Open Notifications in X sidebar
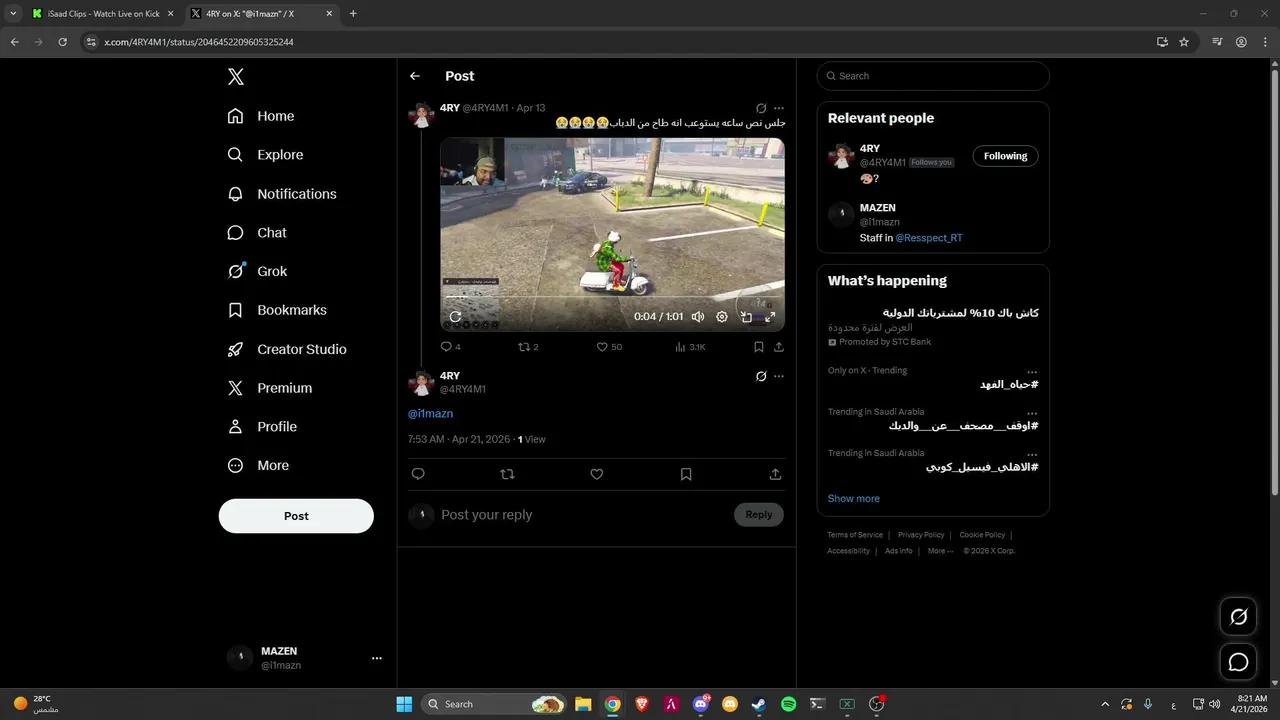Screen dimensions: 1280x720 [282, 194]
